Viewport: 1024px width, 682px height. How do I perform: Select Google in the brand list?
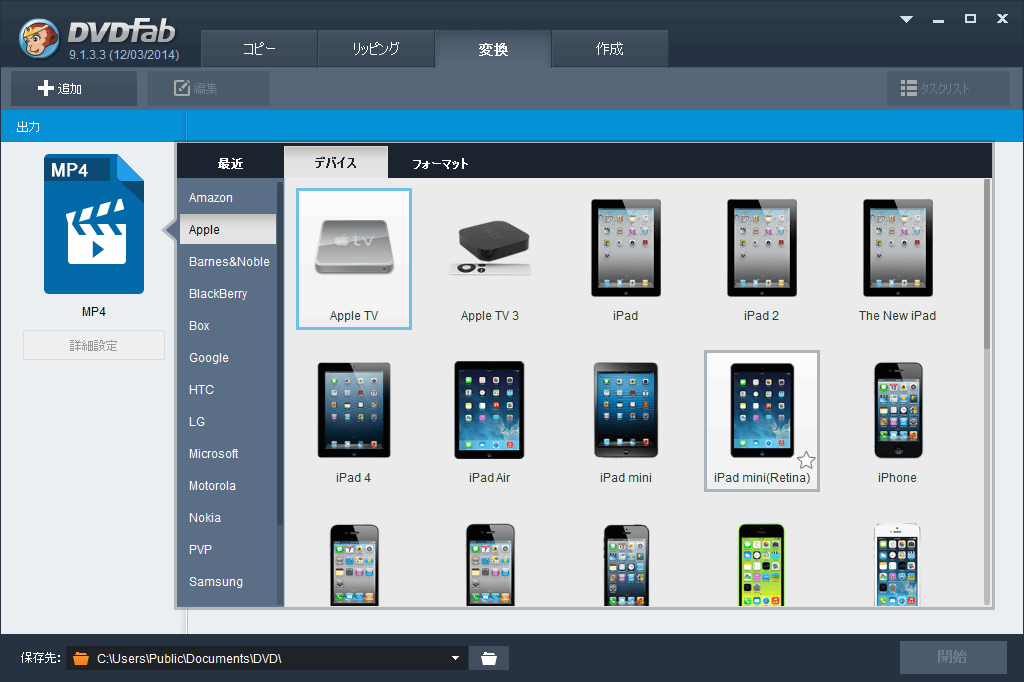228,357
